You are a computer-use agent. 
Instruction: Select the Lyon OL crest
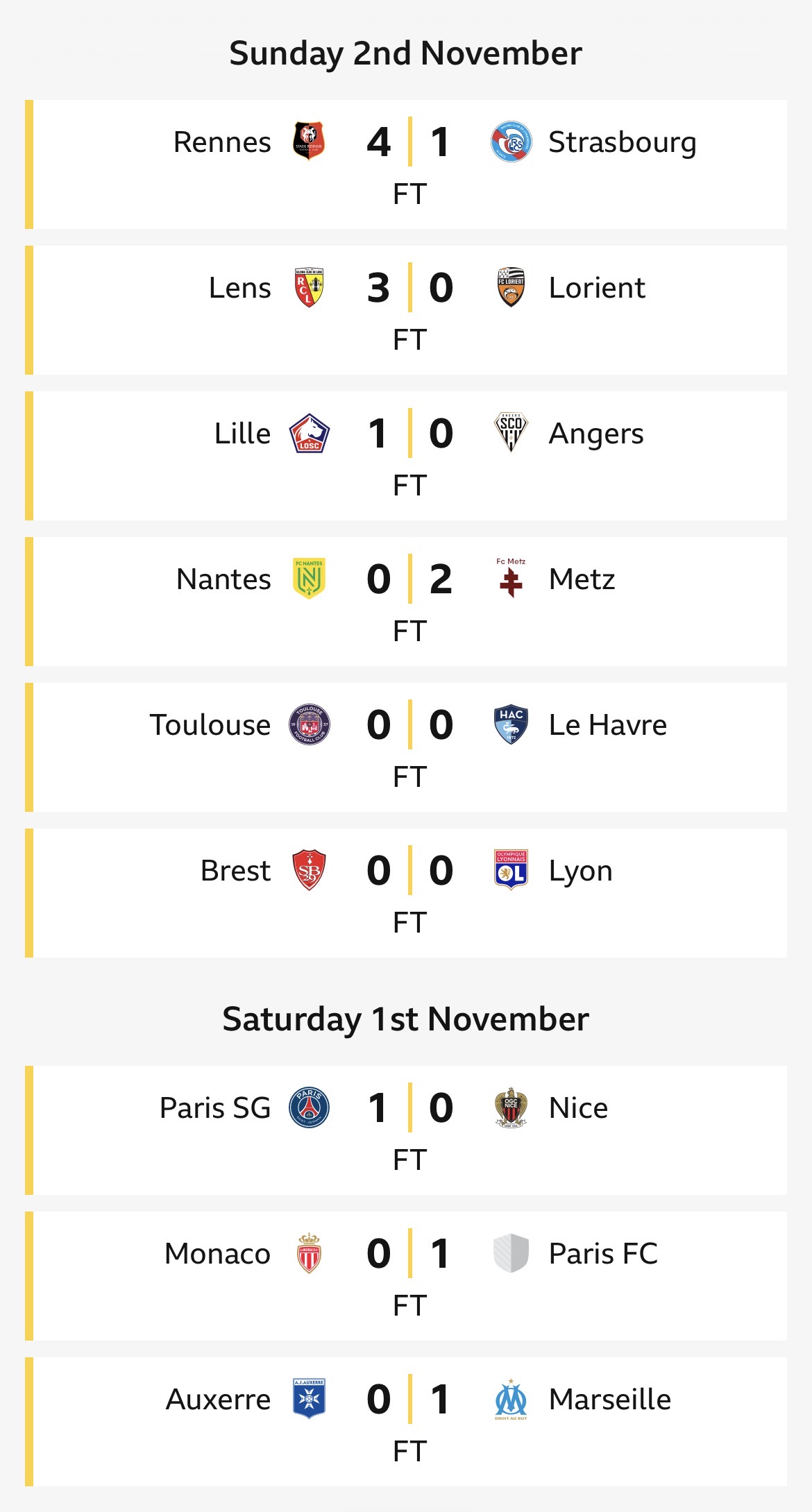511,870
